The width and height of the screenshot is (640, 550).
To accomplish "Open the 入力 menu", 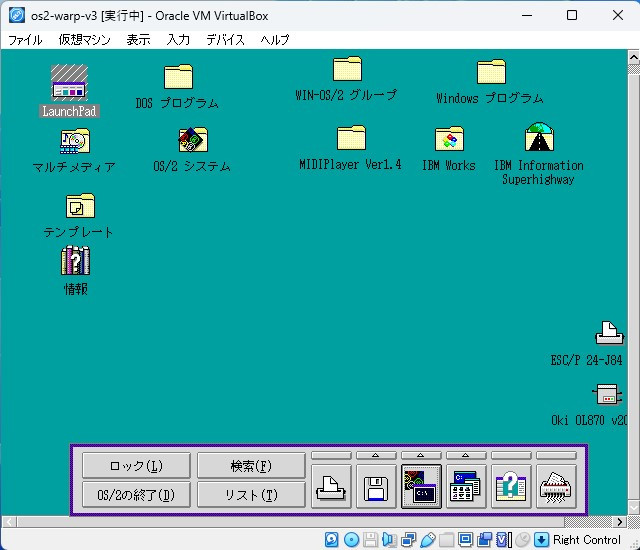I will [x=178, y=40].
